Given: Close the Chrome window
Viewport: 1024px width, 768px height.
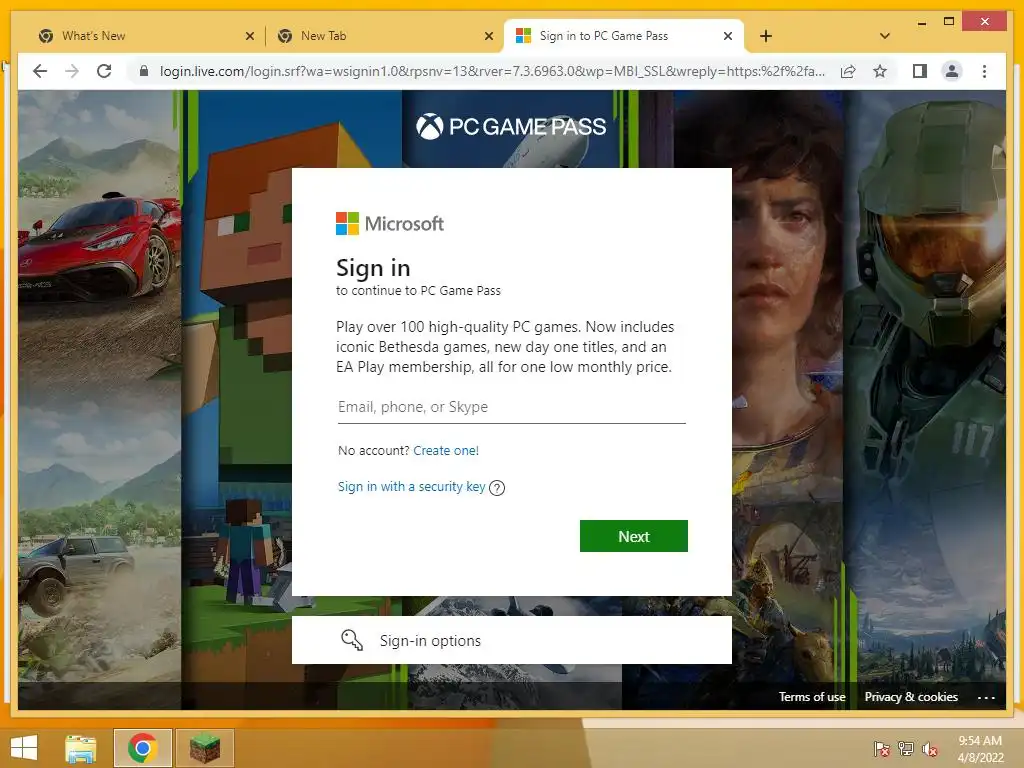Looking at the screenshot, I should (985, 22).
